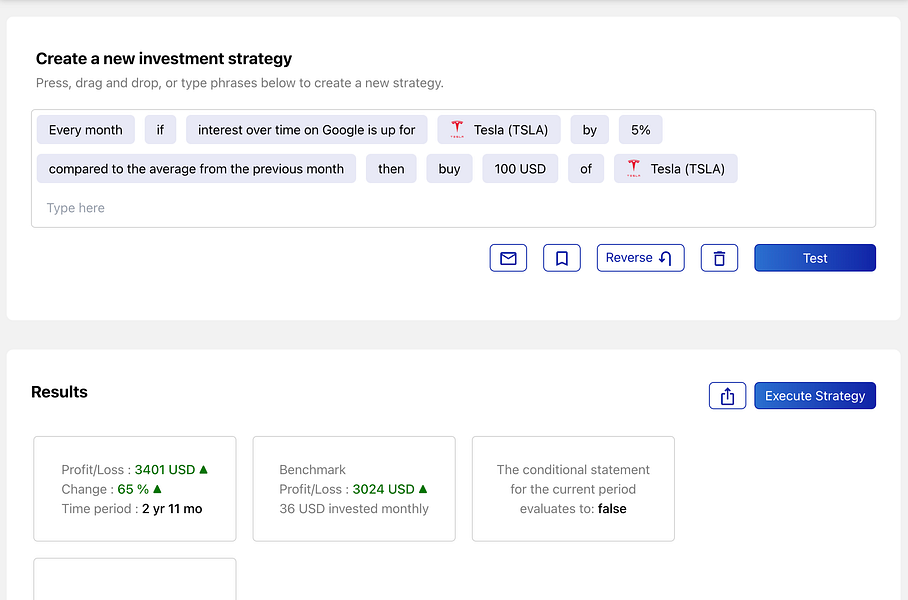Click the trash delete strategy icon
Image resolution: width=908 pixels, height=600 pixels.
719,258
